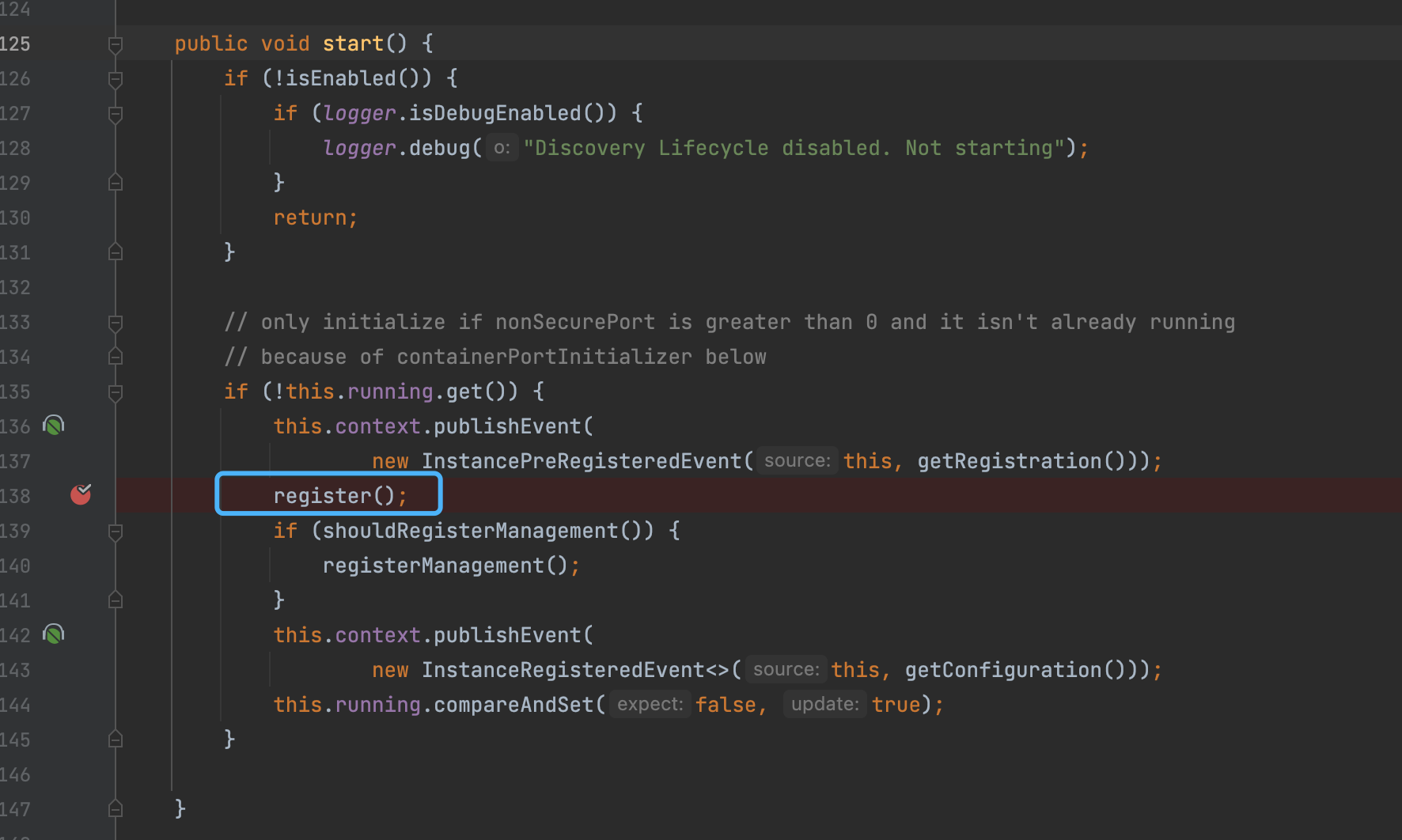Click the registerManagement() method call

point(433,566)
